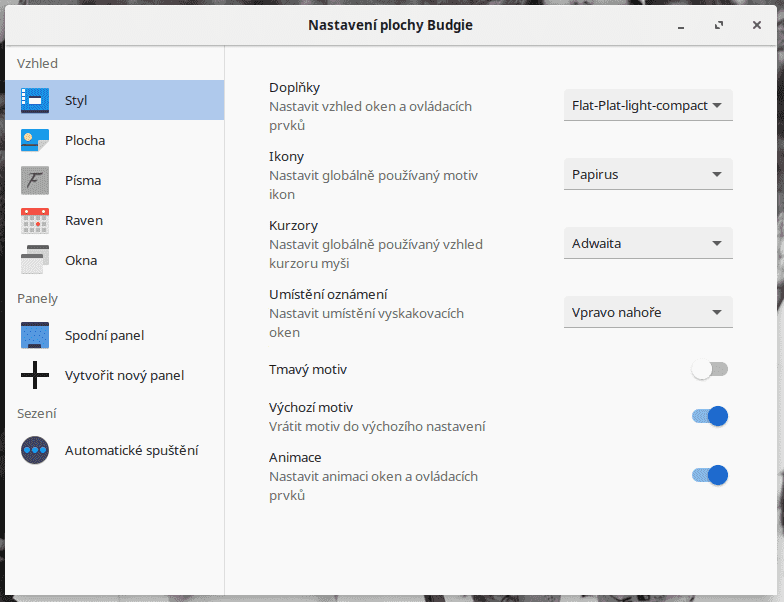Click the Spodní panel icon

pyautogui.click(x=35, y=335)
